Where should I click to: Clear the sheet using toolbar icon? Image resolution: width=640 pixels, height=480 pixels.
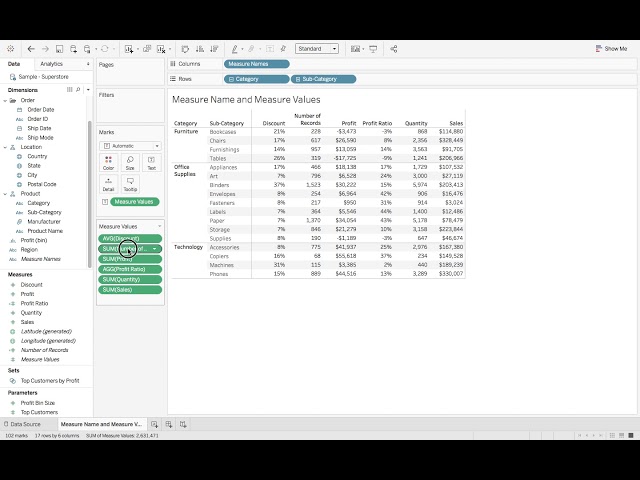tap(161, 49)
